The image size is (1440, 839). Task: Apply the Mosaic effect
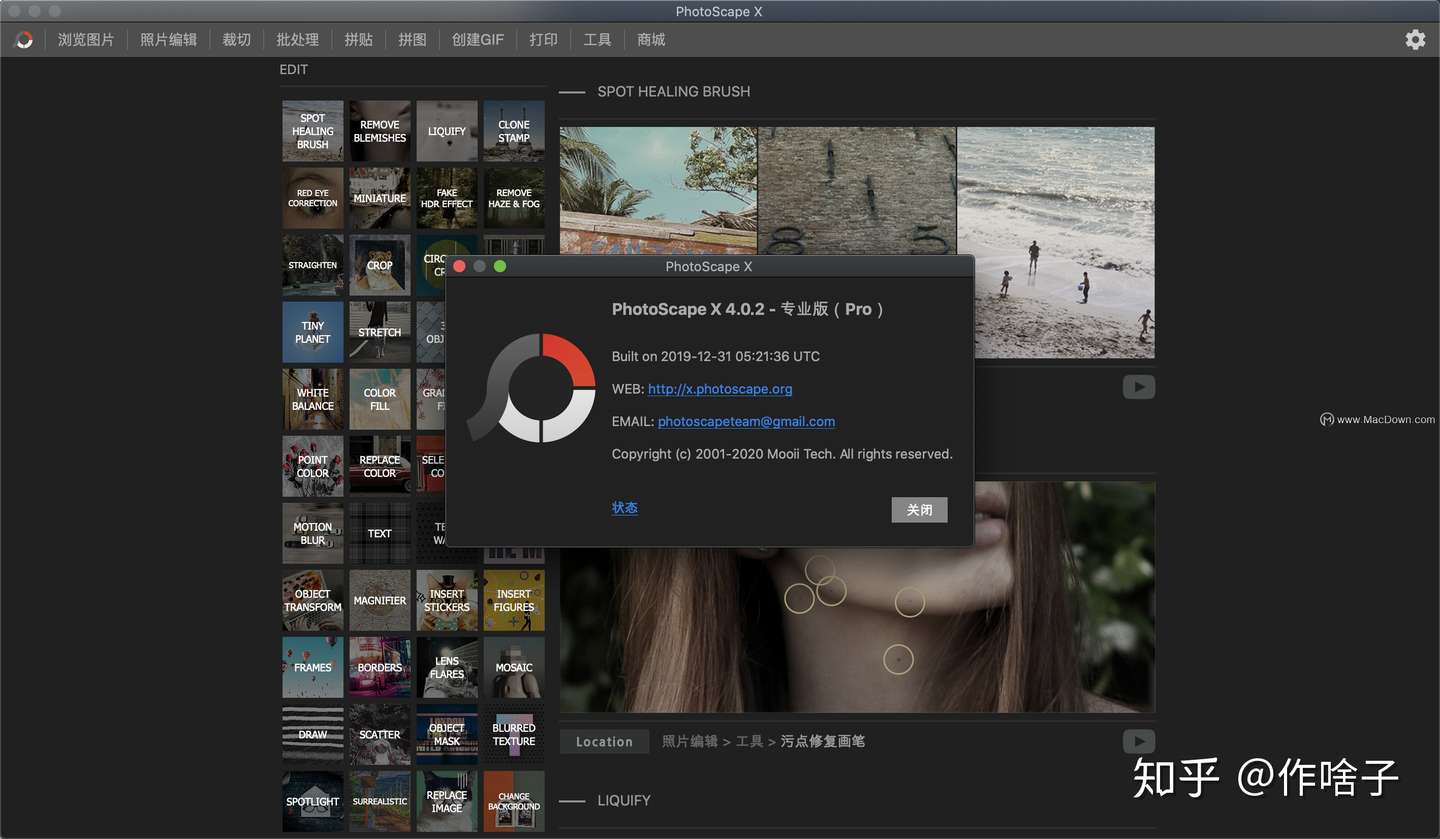(513, 666)
